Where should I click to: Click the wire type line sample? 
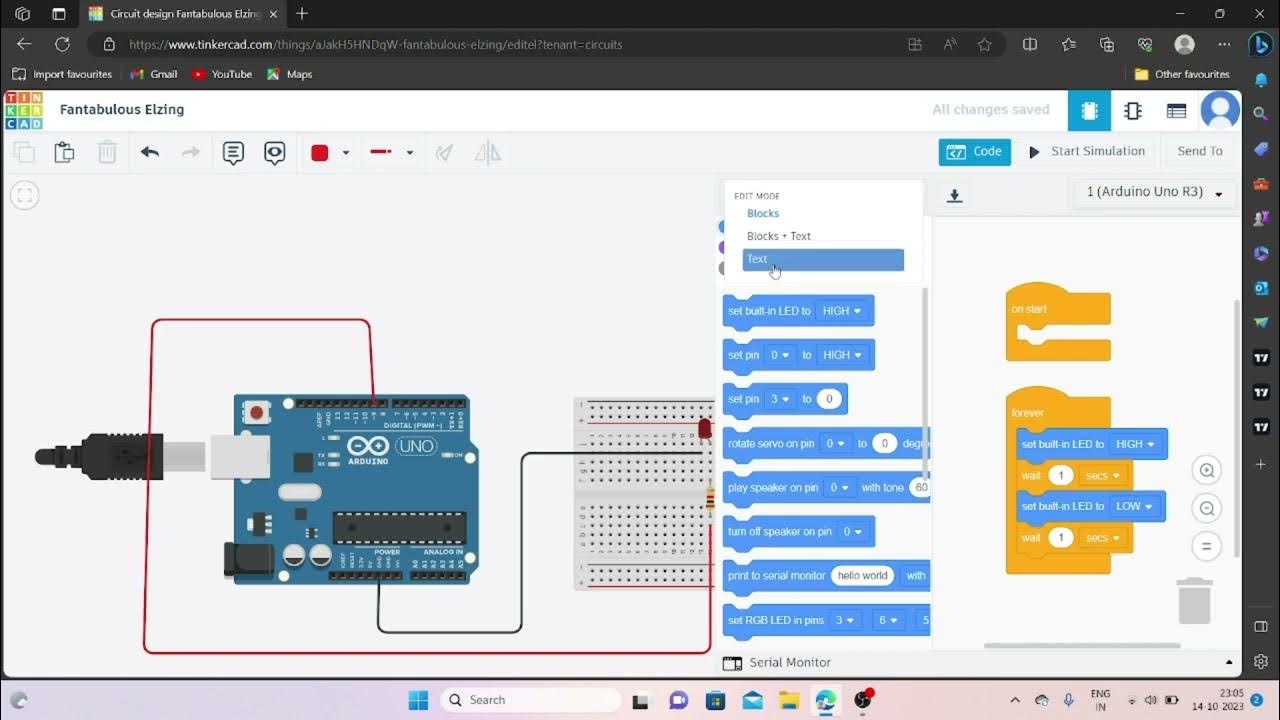click(x=381, y=152)
